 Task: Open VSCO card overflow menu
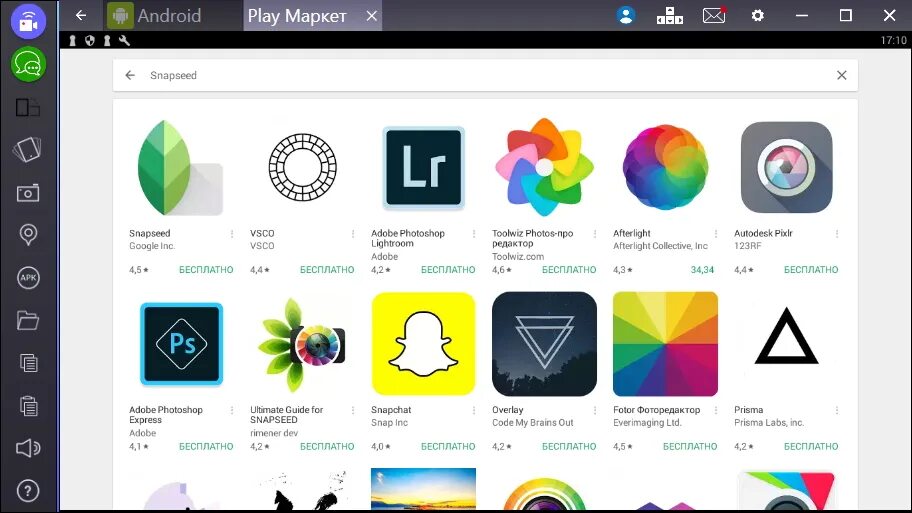pos(353,234)
